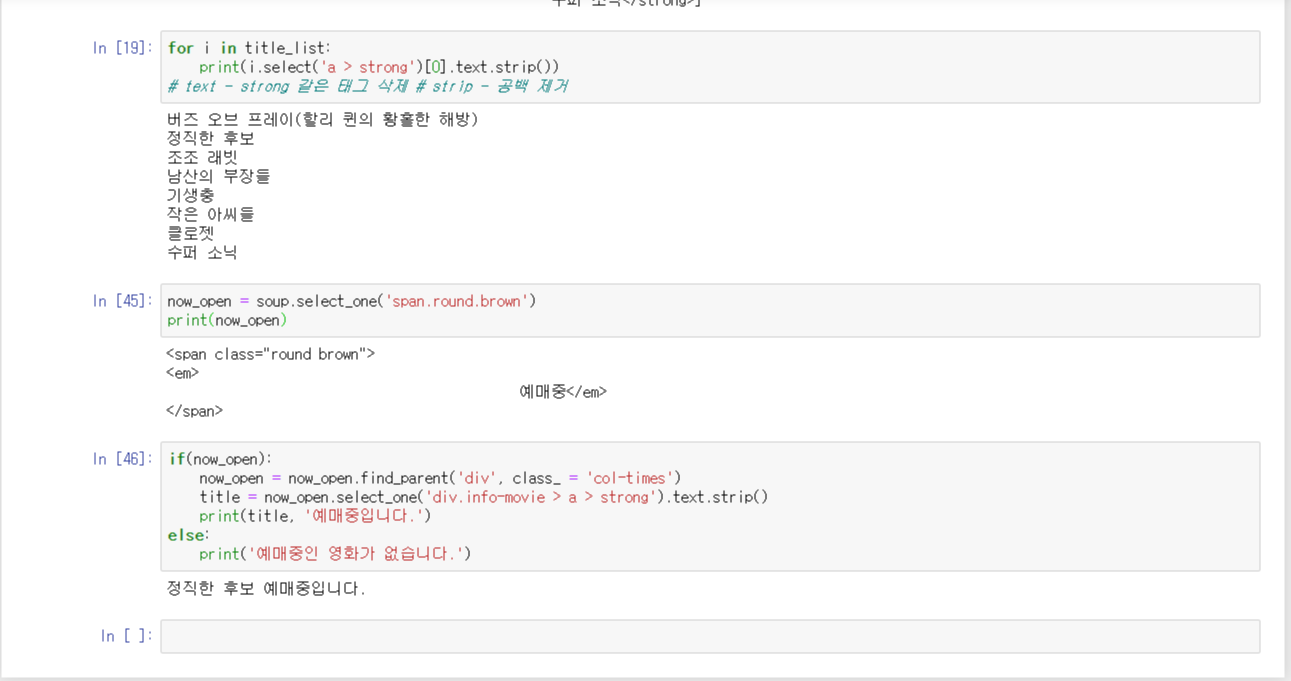Image resolution: width=1291 pixels, height=681 pixels.
Task: Click output line '클로젯'
Action: [191, 234]
